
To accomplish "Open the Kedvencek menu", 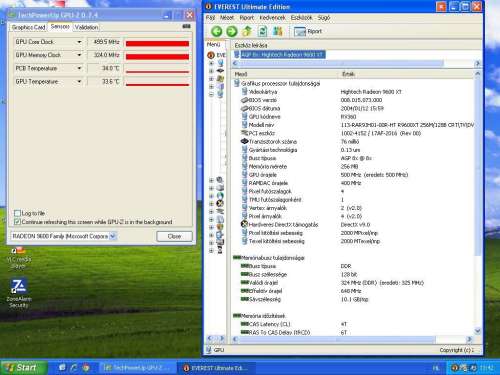I will click(272, 17).
